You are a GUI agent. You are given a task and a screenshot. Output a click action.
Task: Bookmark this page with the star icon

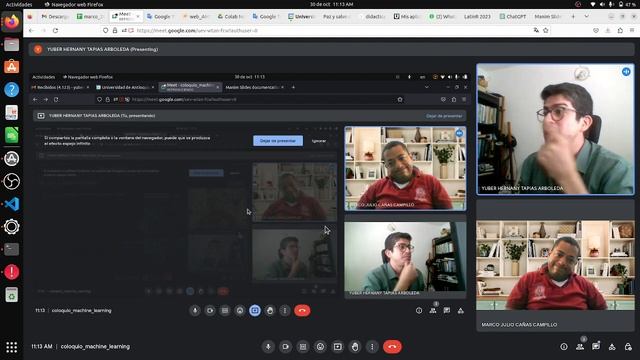coord(546,30)
